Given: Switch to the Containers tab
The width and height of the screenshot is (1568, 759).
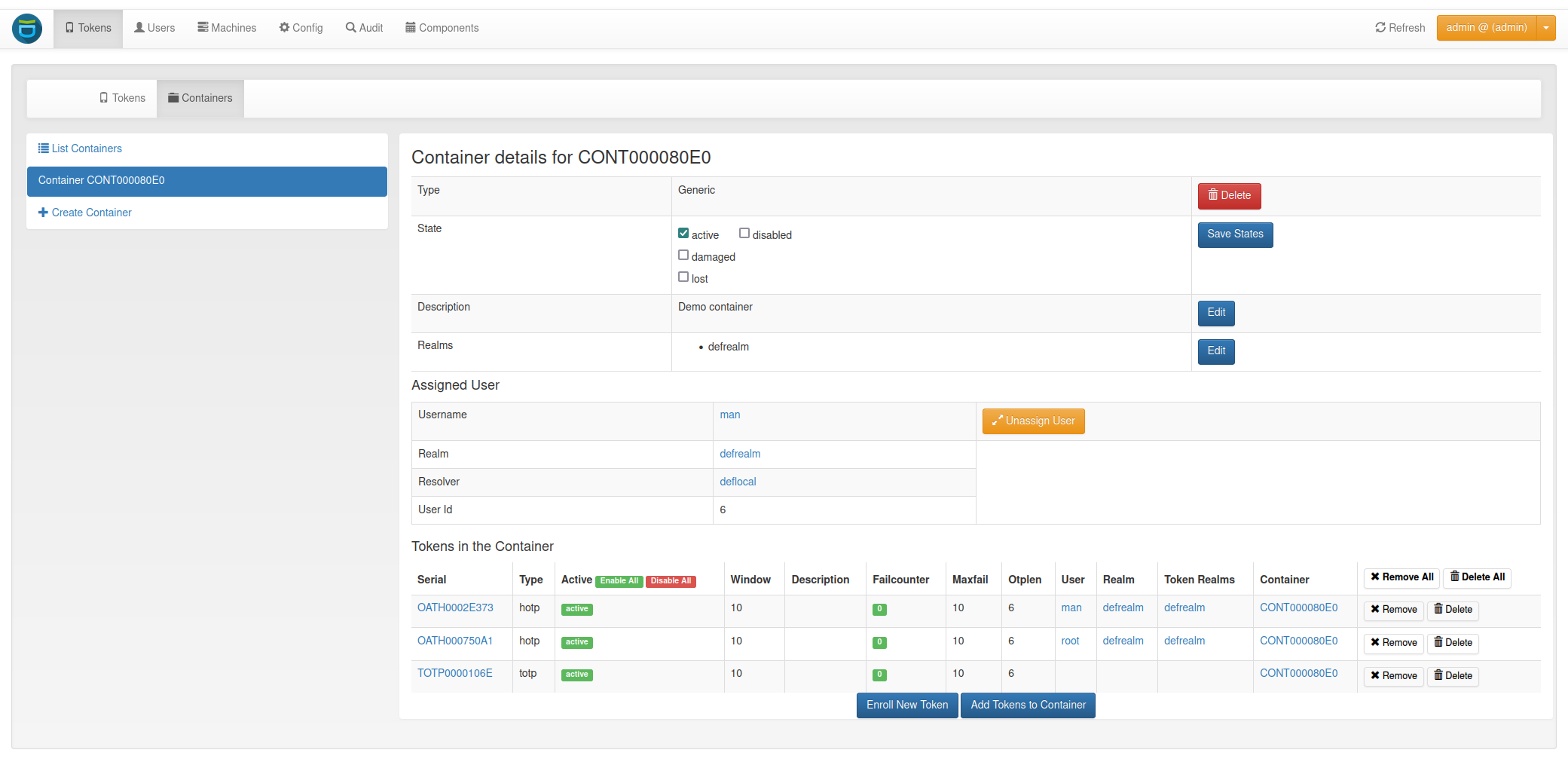Looking at the screenshot, I should (200, 98).
